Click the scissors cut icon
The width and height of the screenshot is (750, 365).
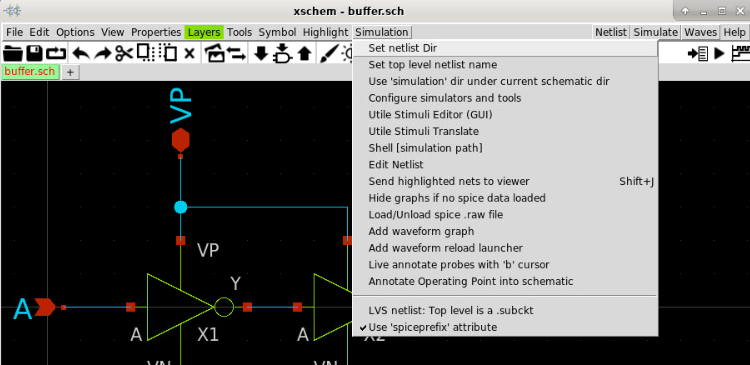(x=124, y=53)
